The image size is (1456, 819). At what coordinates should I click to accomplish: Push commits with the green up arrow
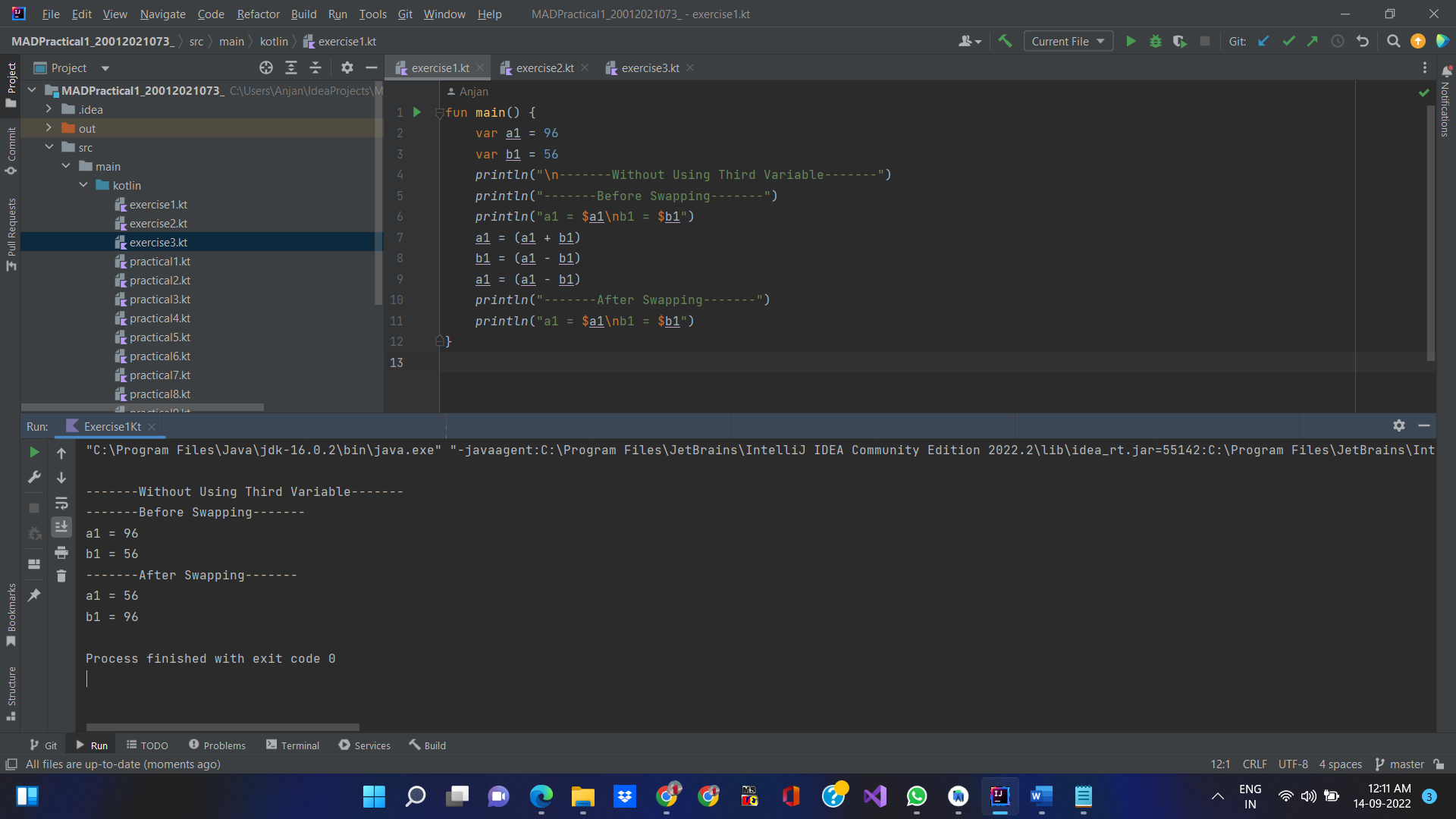click(x=1313, y=41)
